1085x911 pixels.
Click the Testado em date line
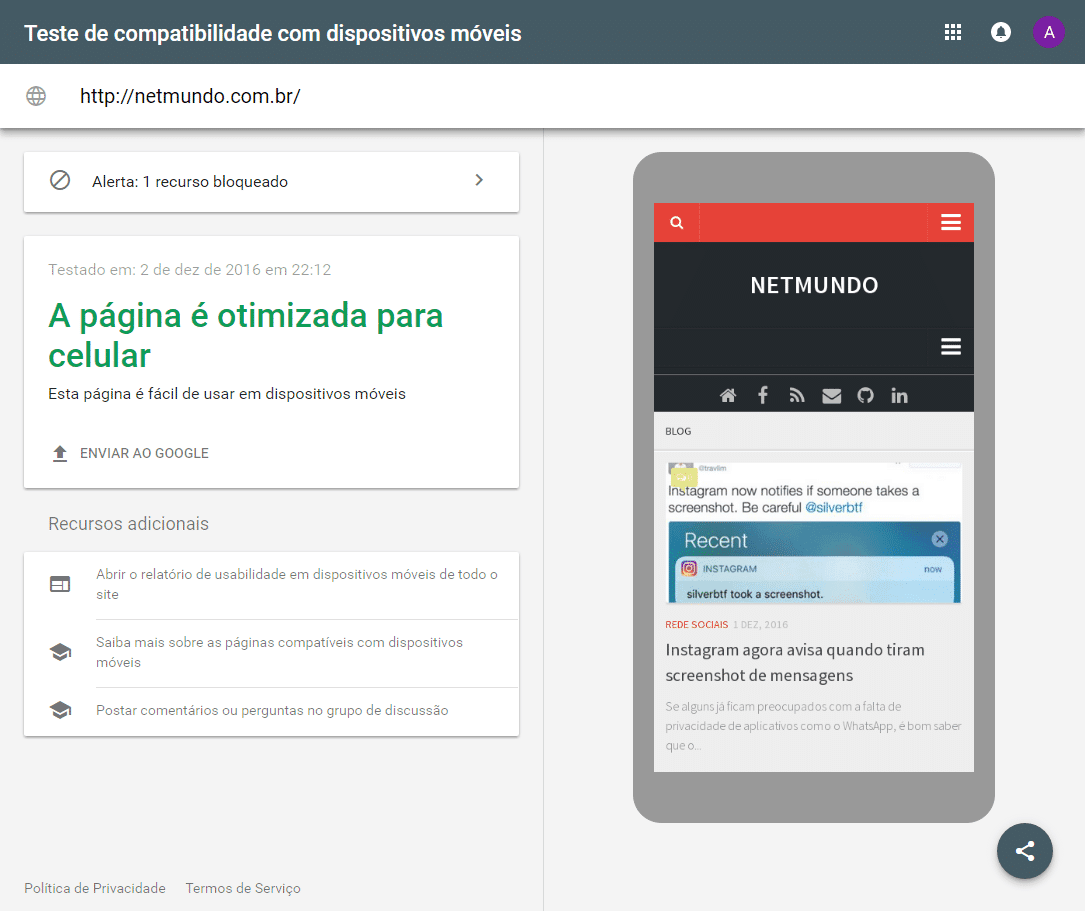[190, 270]
